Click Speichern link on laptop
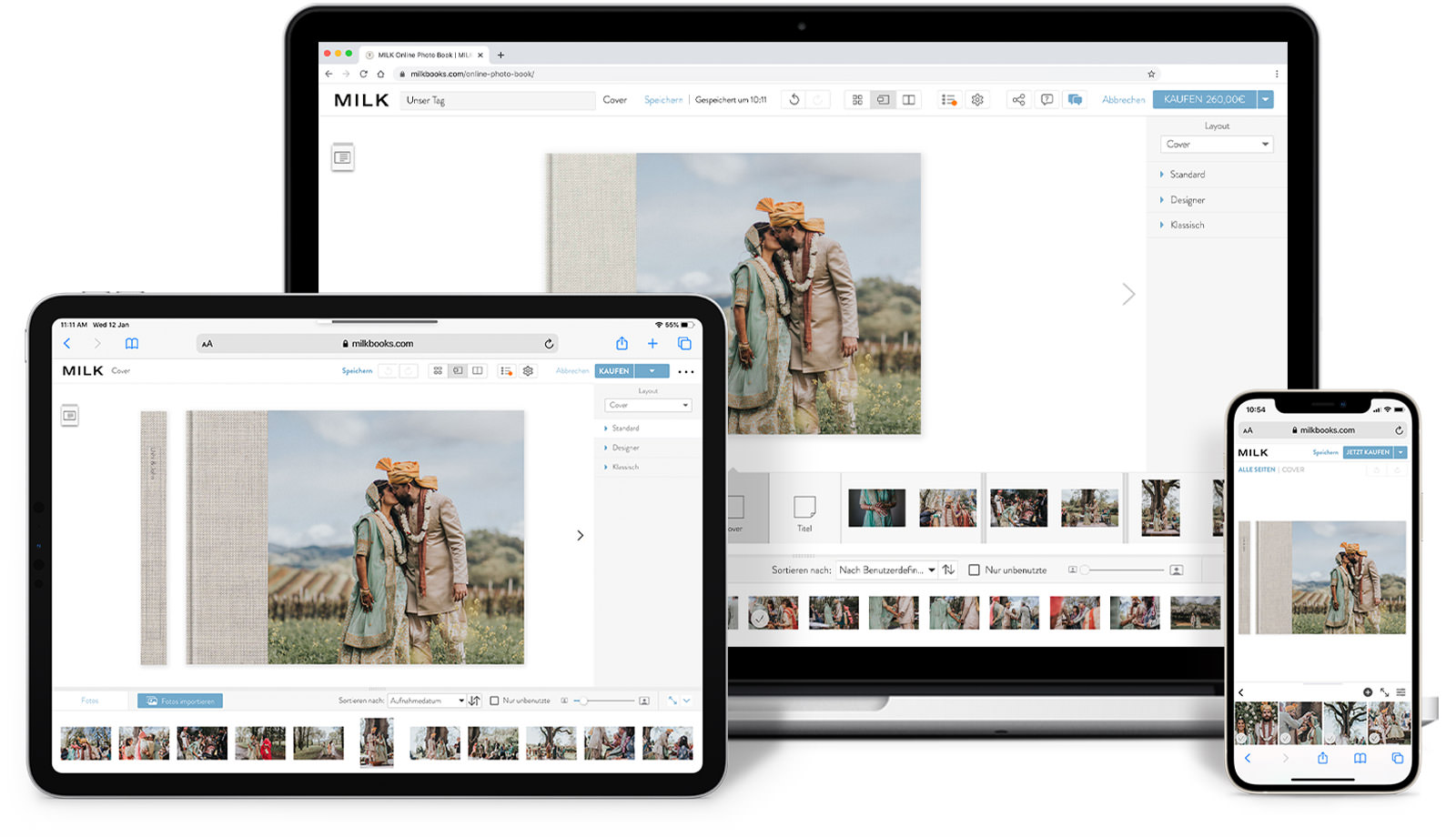This screenshot has height=837, width=1456. tap(663, 100)
